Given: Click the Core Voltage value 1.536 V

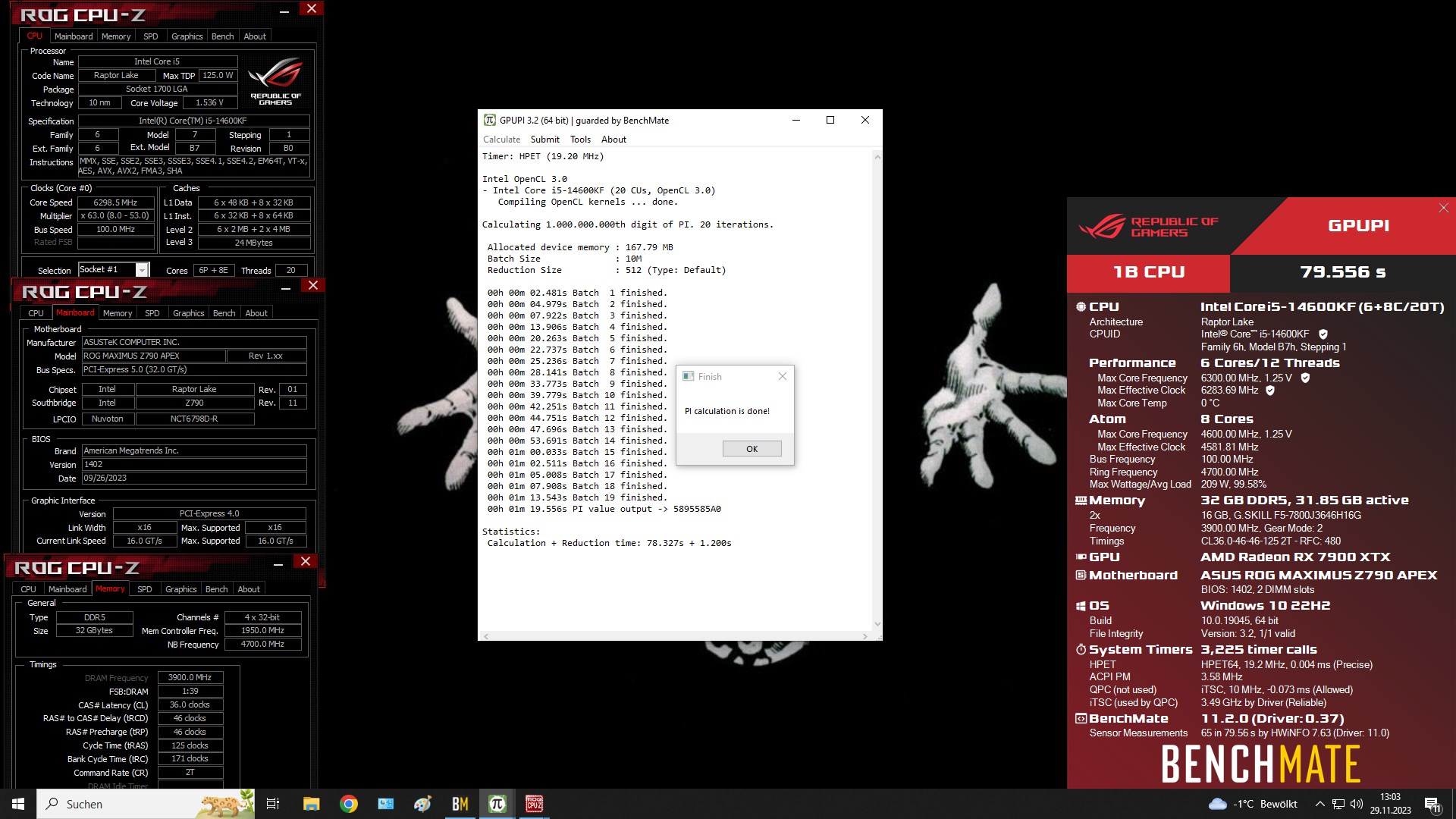Looking at the screenshot, I should point(210,103).
